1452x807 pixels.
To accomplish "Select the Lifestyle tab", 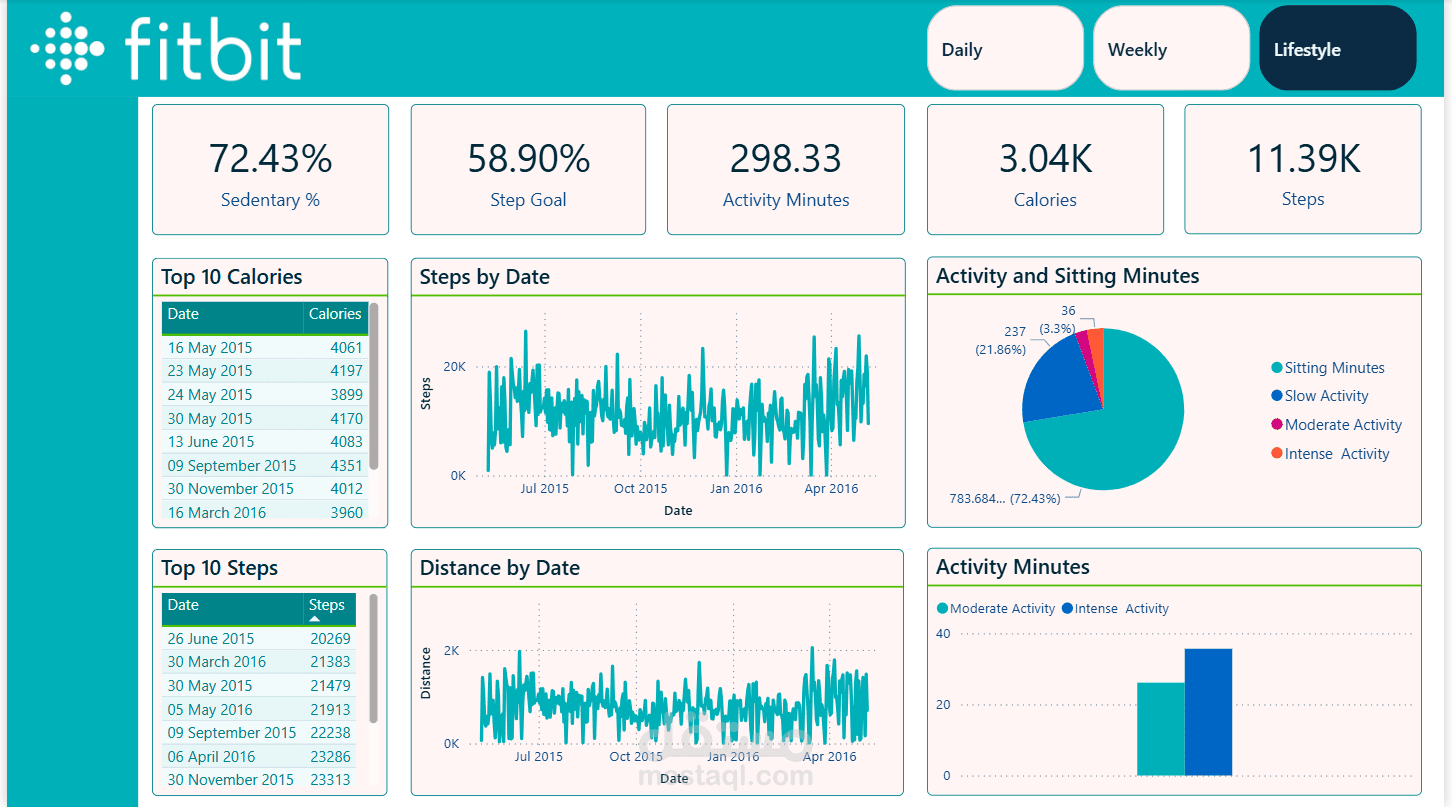I will [1338, 48].
